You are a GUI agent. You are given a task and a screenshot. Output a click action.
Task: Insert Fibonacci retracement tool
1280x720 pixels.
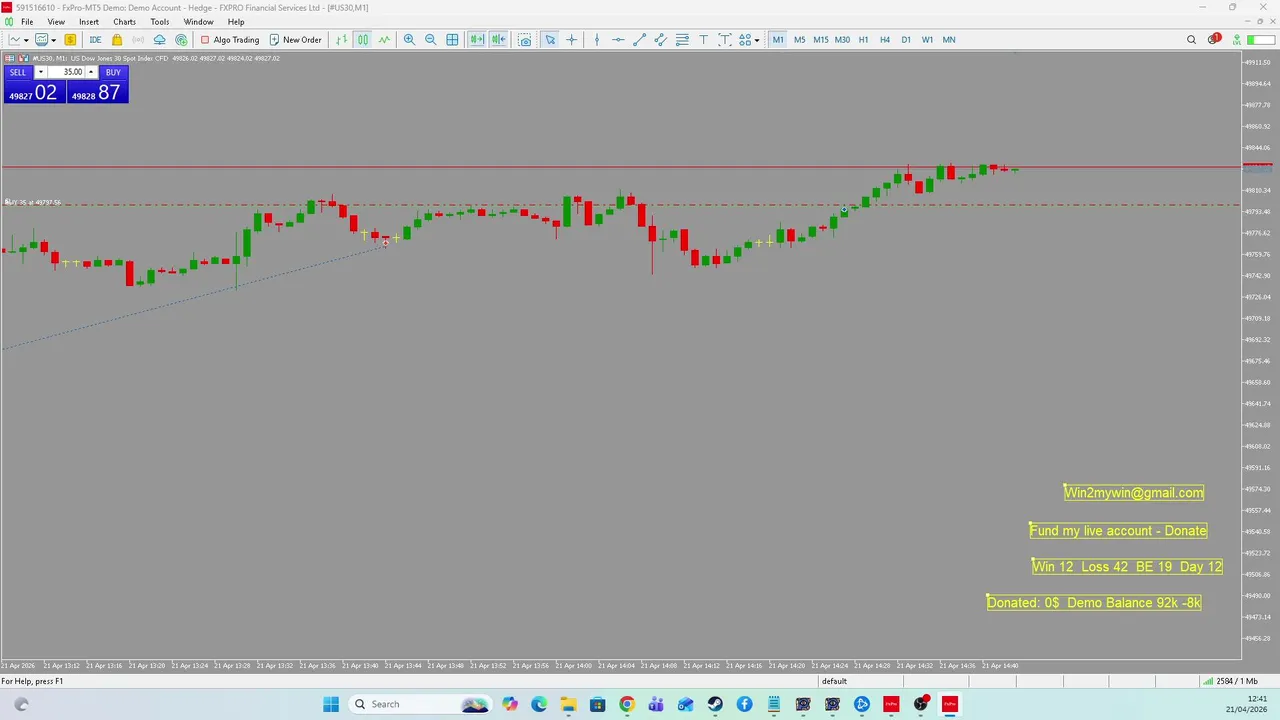(682, 40)
